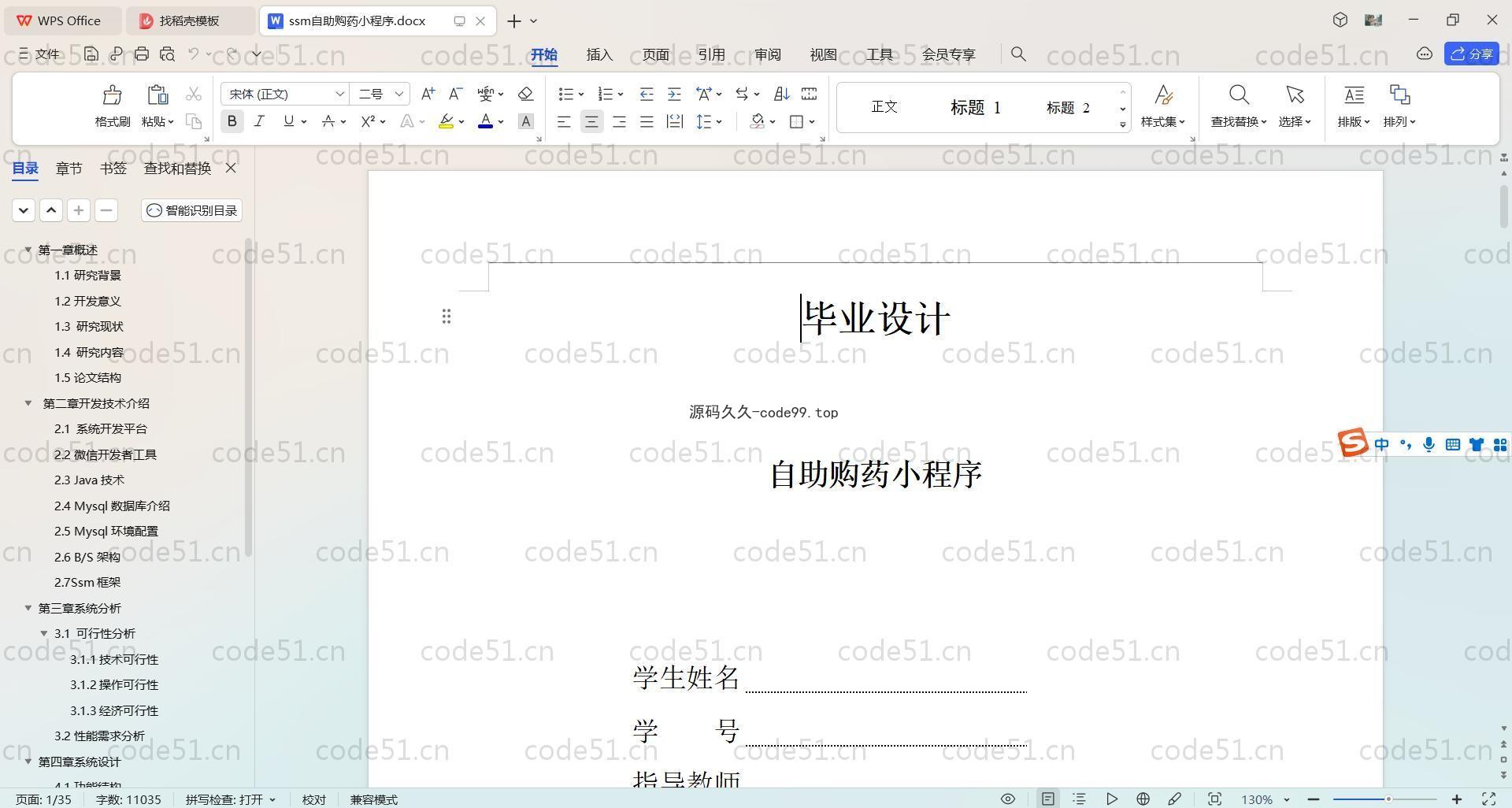Click the Web layout globe icon in status bar

click(1143, 799)
